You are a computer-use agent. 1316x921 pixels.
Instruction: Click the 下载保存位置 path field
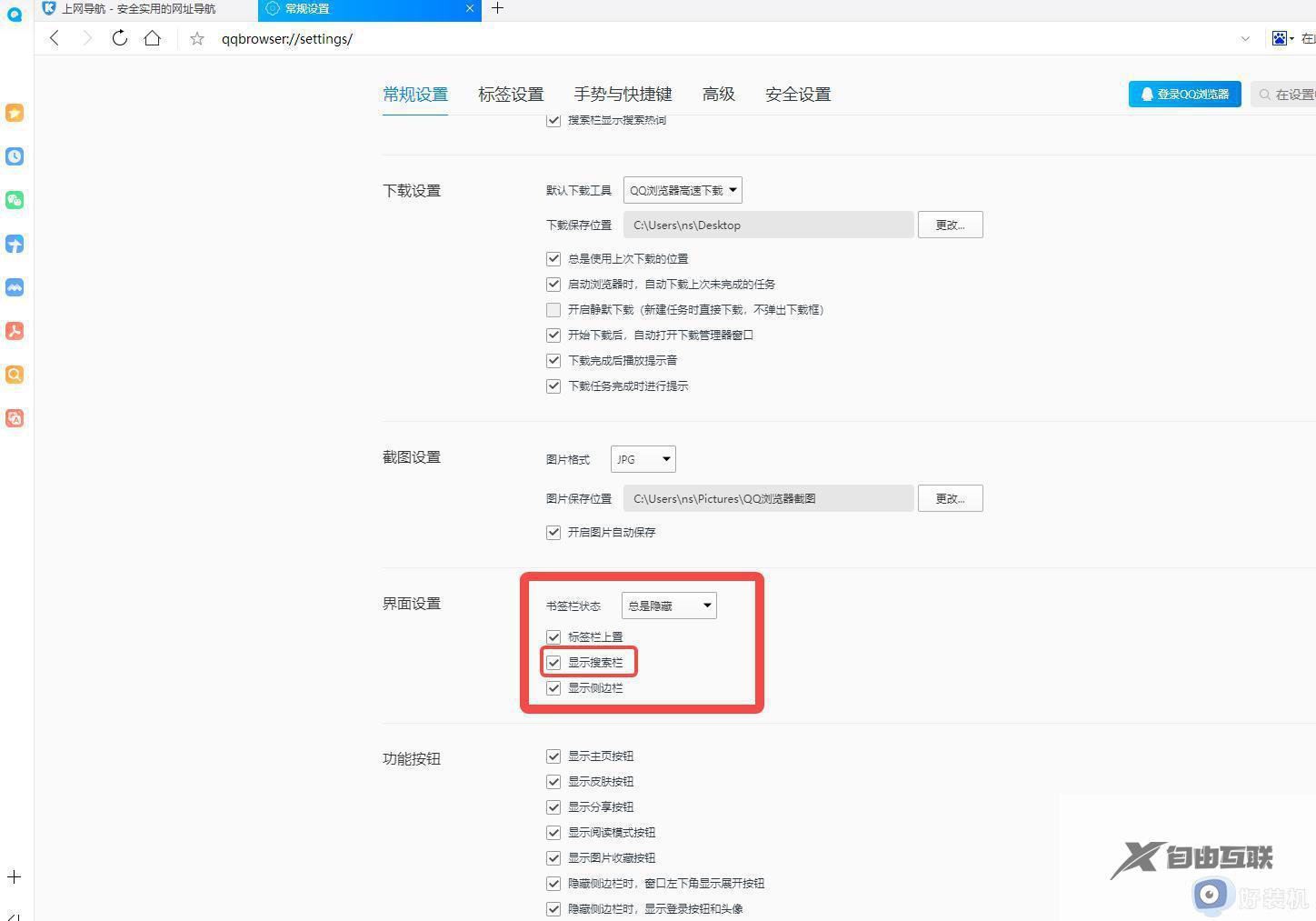pyautogui.click(x=768, y=225)
